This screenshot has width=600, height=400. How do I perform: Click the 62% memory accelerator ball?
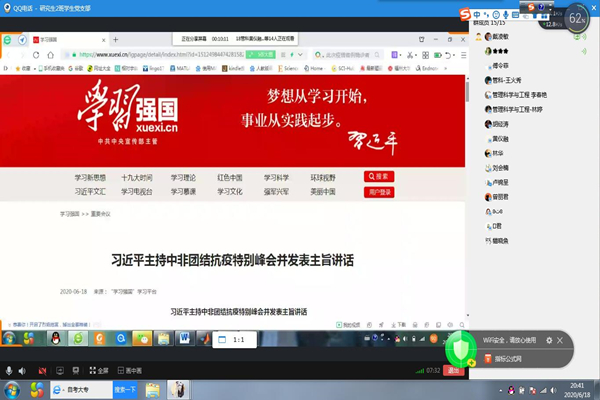(x=577, y=18)
